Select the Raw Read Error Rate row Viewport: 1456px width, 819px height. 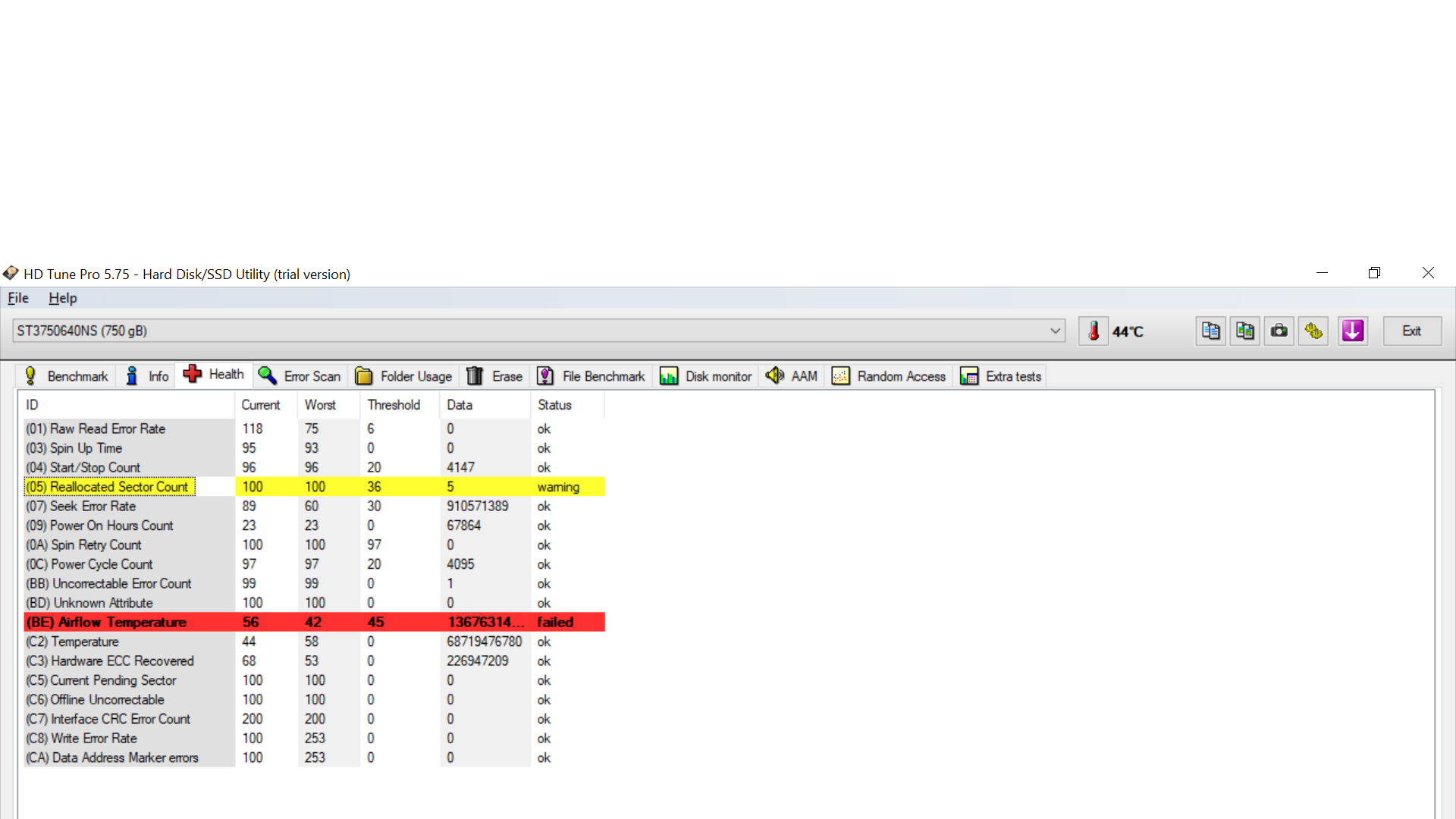pyautogui.click(x=314, y=428)
